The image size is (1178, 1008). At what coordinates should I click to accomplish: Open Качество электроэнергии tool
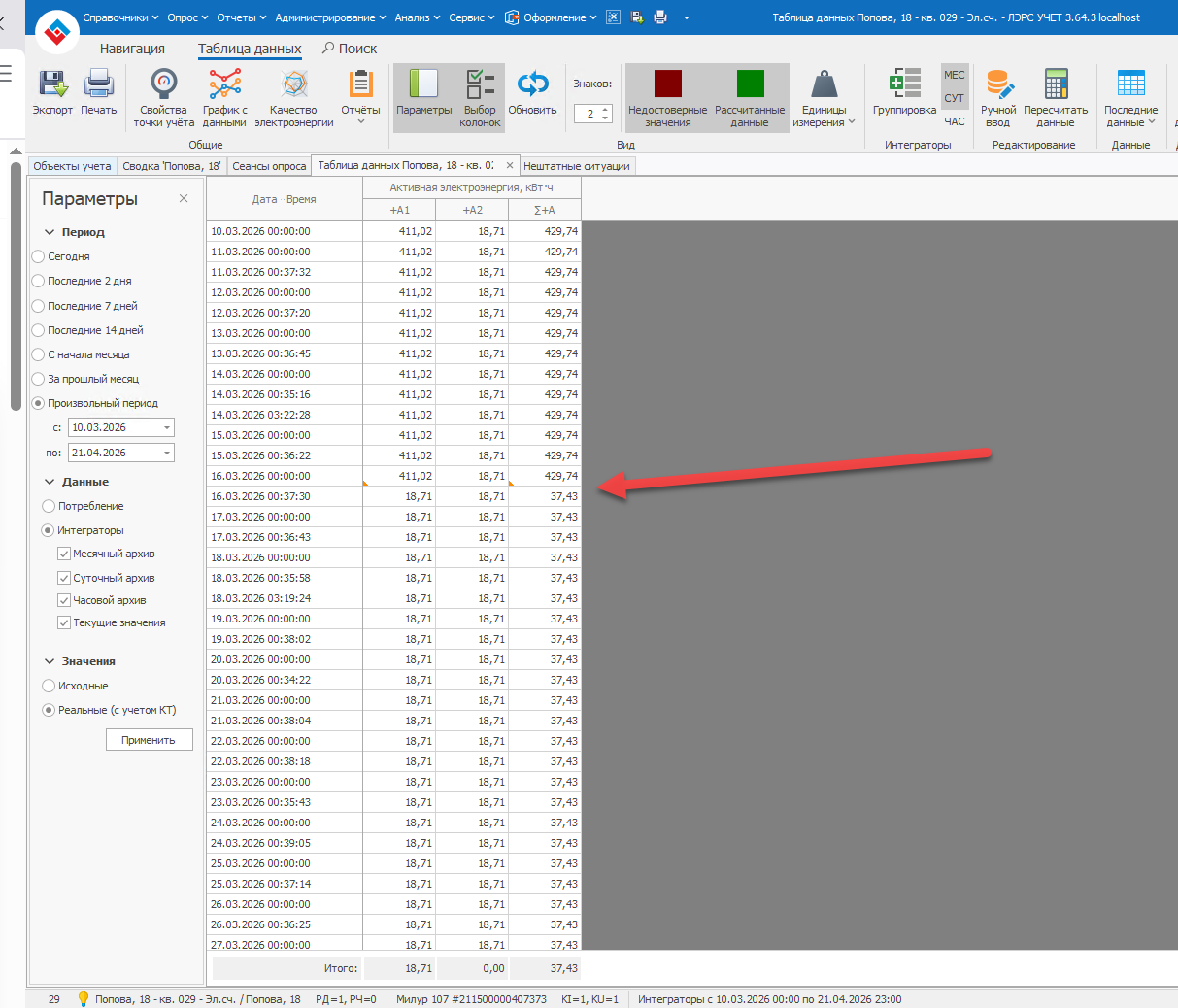294,87
